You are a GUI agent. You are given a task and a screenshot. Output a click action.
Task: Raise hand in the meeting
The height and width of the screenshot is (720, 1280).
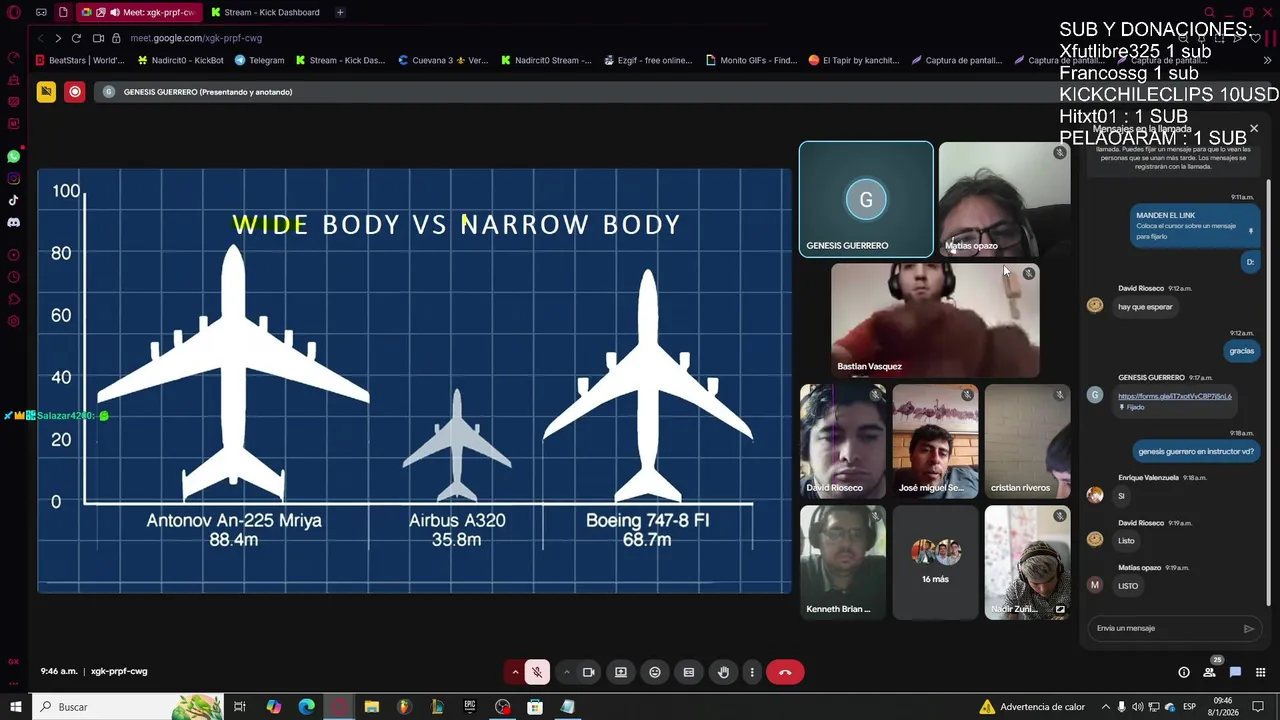click(723, 672)
